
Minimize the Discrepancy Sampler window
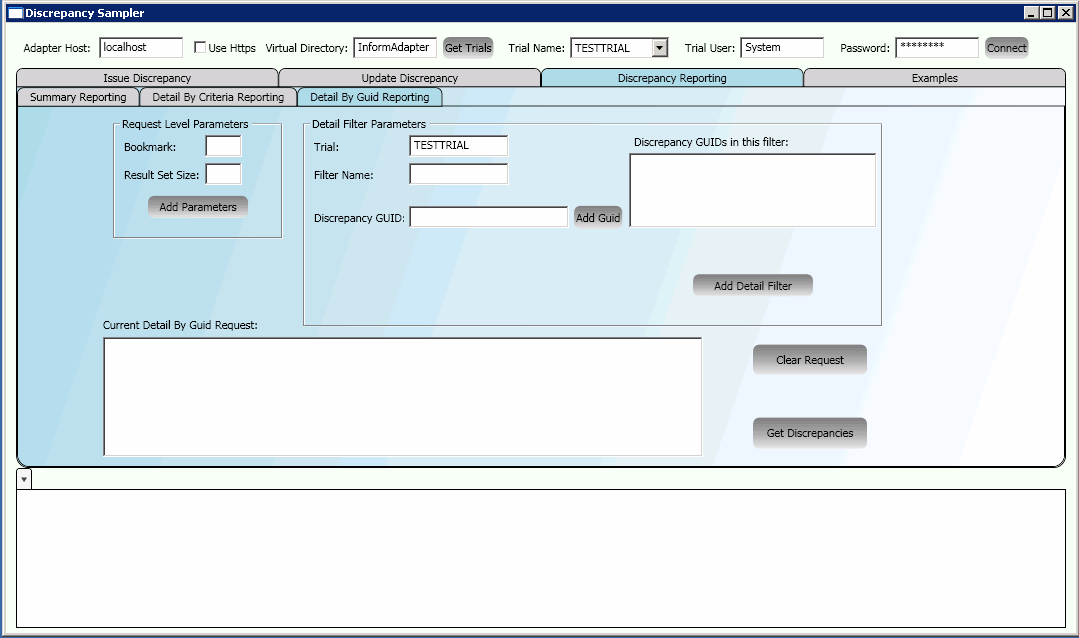[x=1031, y=12]
